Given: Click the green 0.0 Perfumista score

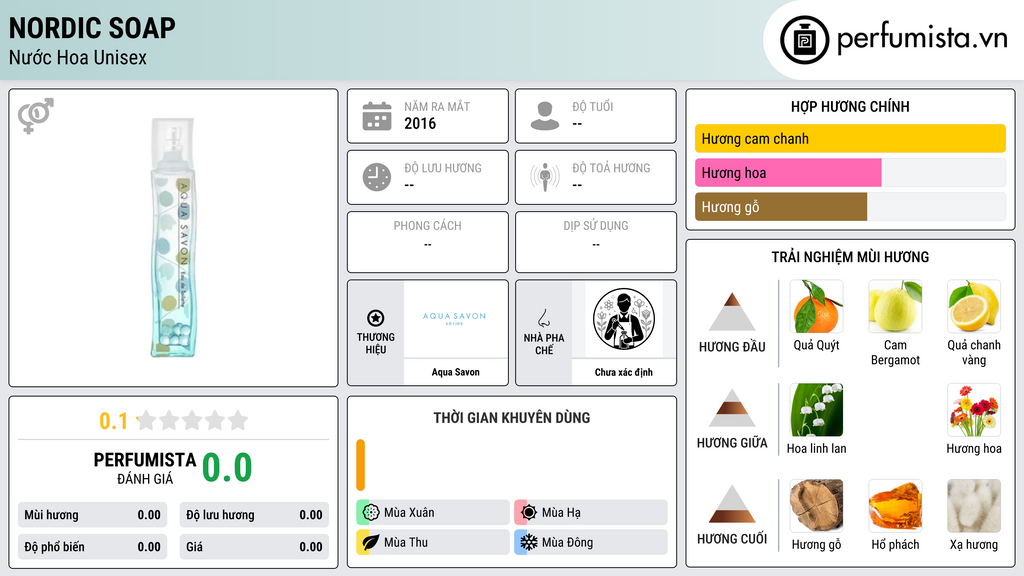Looking at the screenshot, I should click(227, 468).
